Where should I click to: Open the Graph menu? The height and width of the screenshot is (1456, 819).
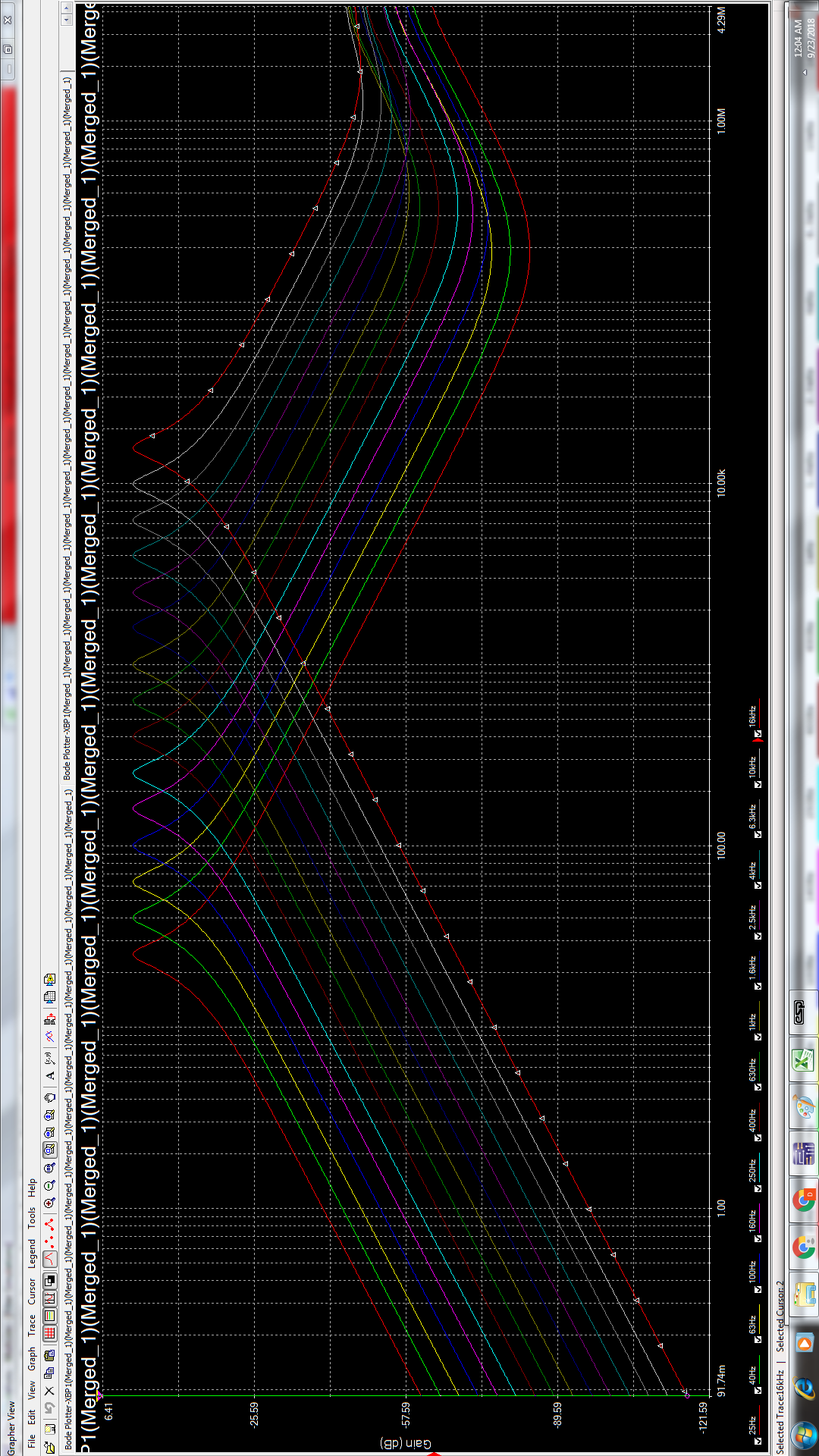pos(32,1357)
